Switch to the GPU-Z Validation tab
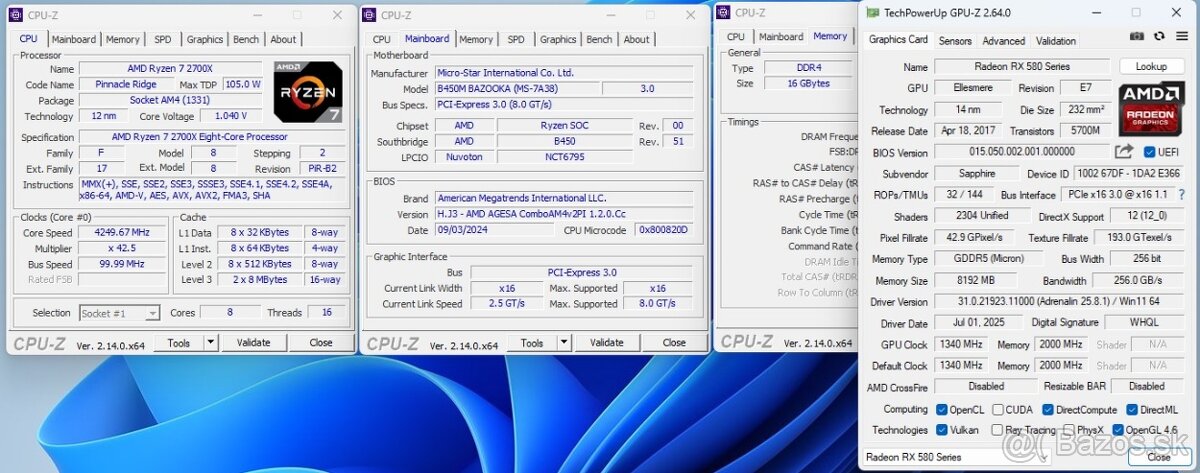The image size is (1200, 473). [1056, 41]
